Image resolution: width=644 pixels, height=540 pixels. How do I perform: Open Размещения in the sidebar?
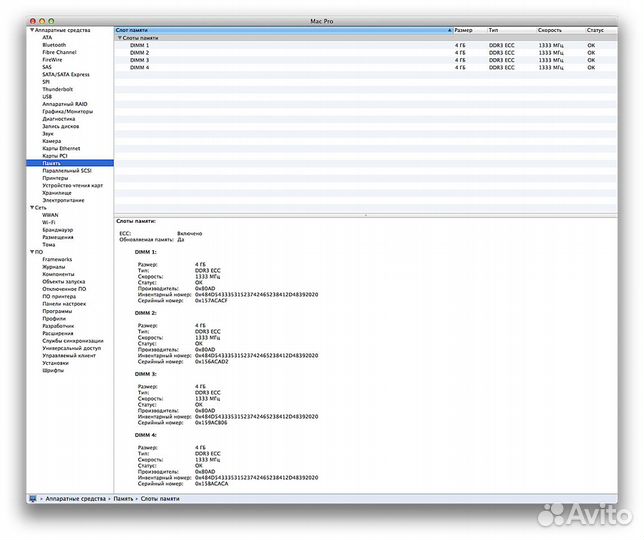(58, 237)
